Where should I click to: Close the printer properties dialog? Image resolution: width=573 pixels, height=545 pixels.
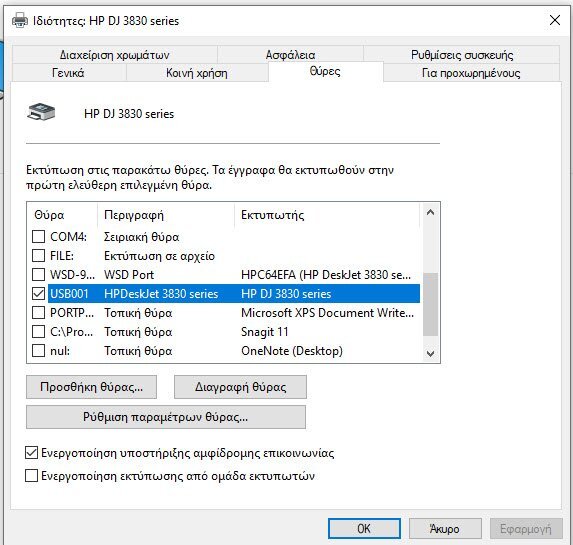point(555,20)
